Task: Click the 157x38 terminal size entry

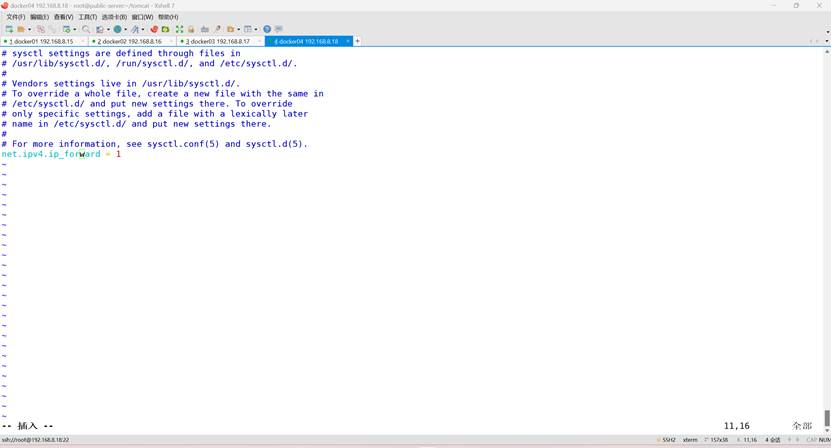Action: click(717, 440)
